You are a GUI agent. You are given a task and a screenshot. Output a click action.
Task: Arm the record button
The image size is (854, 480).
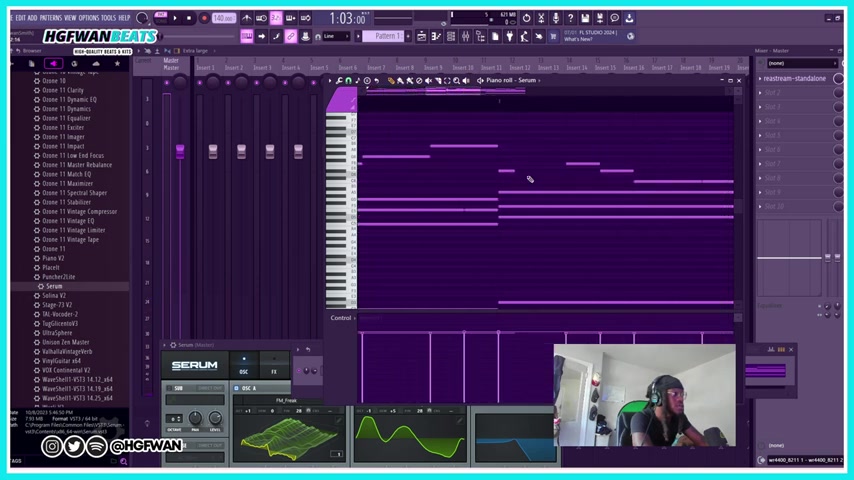click(x=204, y=18)
